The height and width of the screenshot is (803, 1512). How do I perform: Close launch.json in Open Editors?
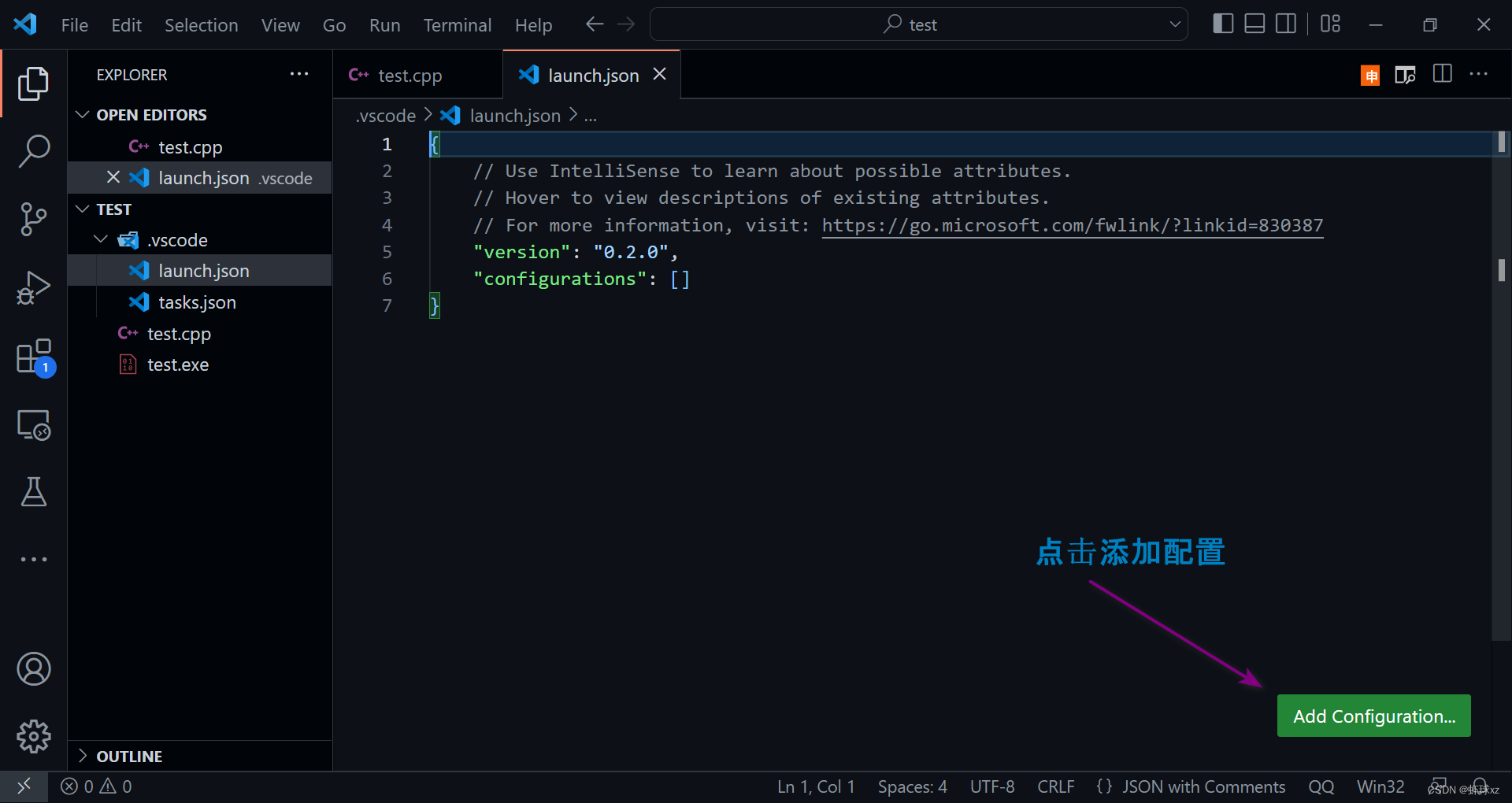[x=113, y=177]
